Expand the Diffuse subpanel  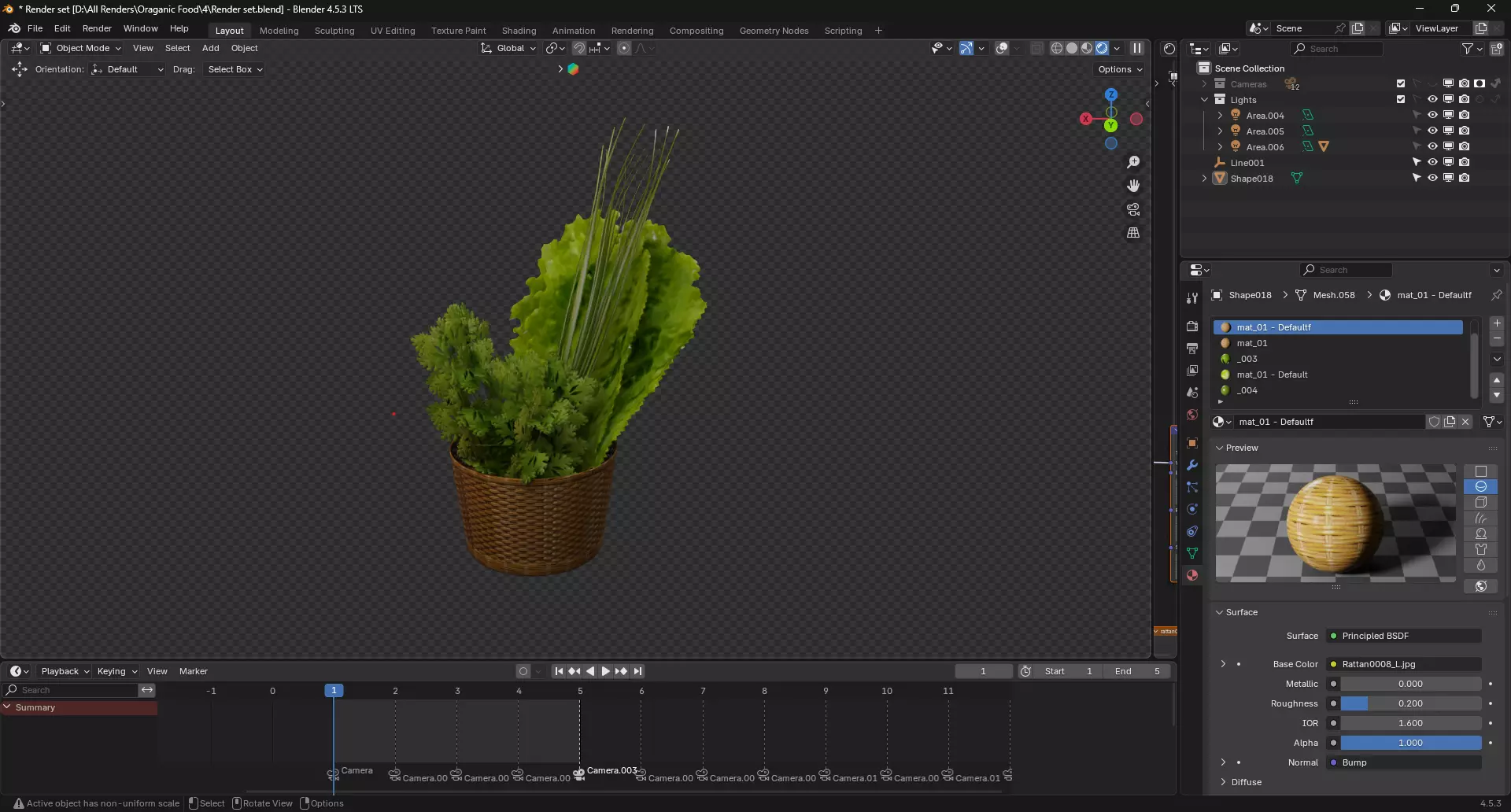[x=1223, y=782]
